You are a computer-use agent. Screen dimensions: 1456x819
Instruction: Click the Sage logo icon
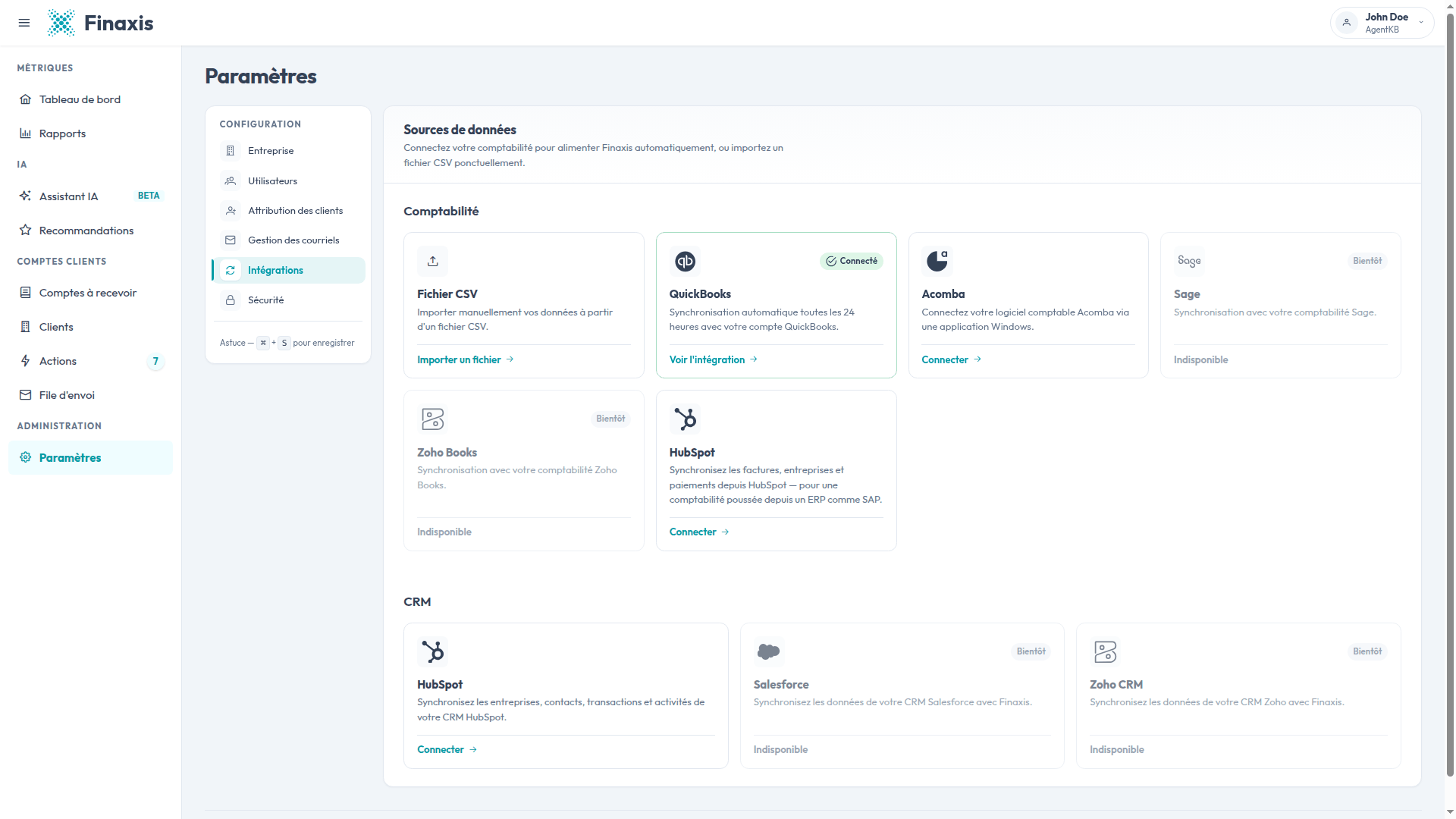pyautogui.click(x=1189, y=261)
